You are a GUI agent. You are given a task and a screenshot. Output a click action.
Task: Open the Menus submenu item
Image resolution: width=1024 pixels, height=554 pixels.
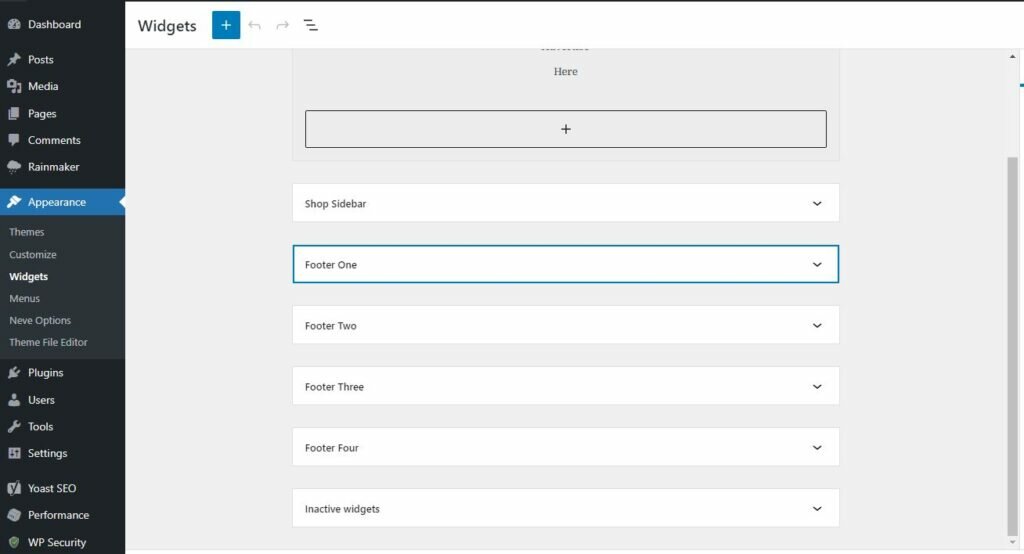25,299
